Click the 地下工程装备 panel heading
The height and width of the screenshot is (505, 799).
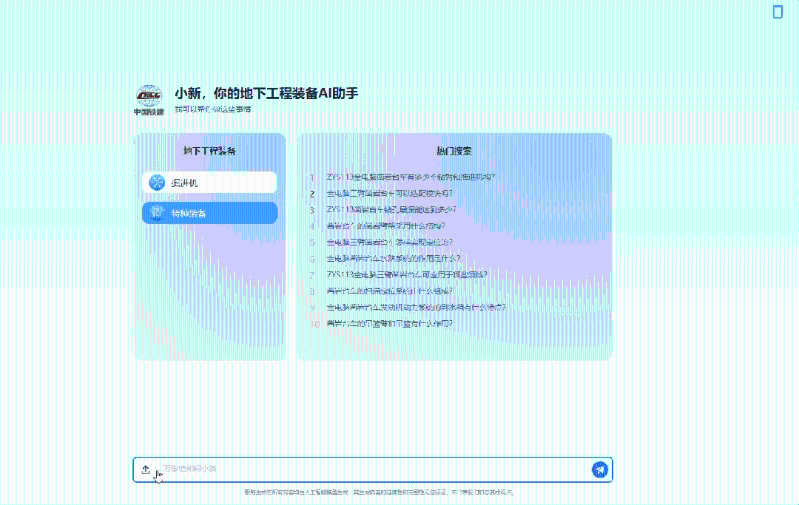209,151
